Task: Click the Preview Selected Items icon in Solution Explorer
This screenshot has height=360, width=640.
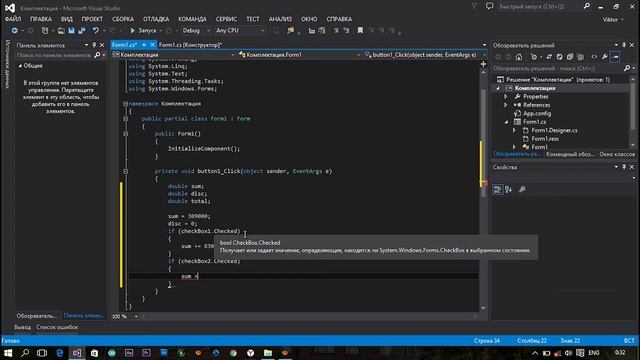Action: (616, 57)
